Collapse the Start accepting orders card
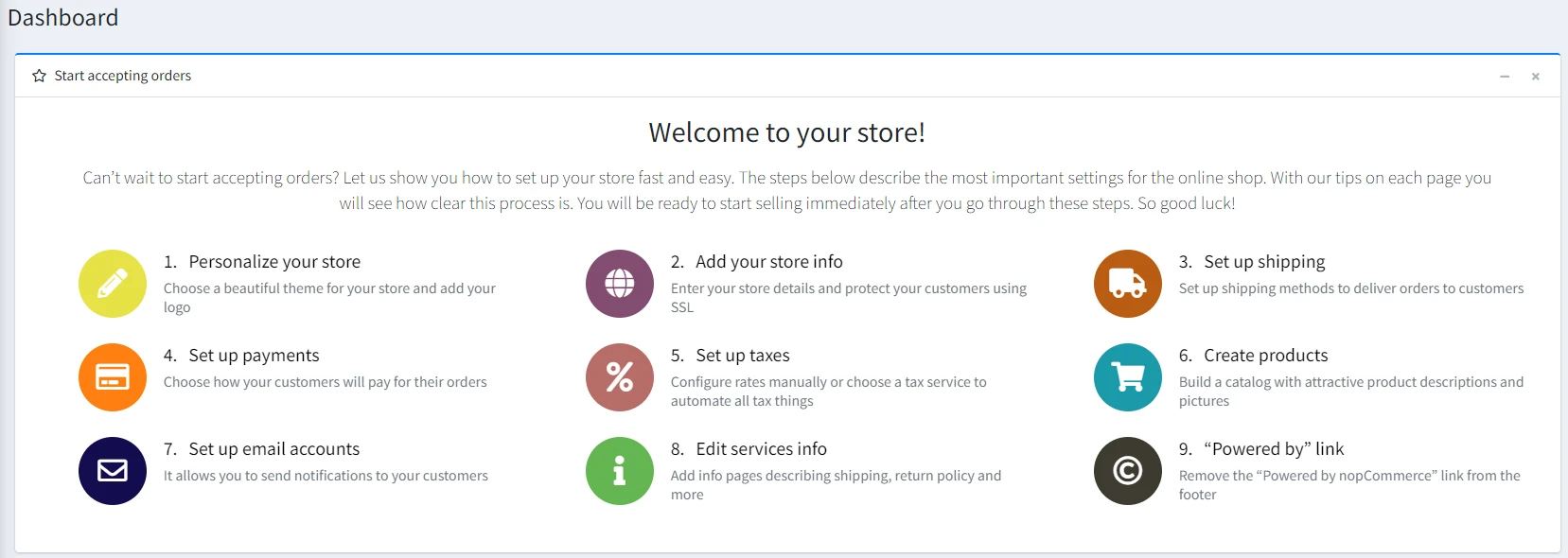 click(1505, 77)
